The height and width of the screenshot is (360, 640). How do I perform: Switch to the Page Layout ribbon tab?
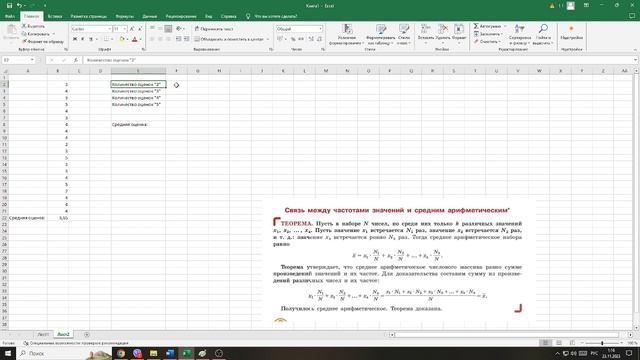[89, 16]
